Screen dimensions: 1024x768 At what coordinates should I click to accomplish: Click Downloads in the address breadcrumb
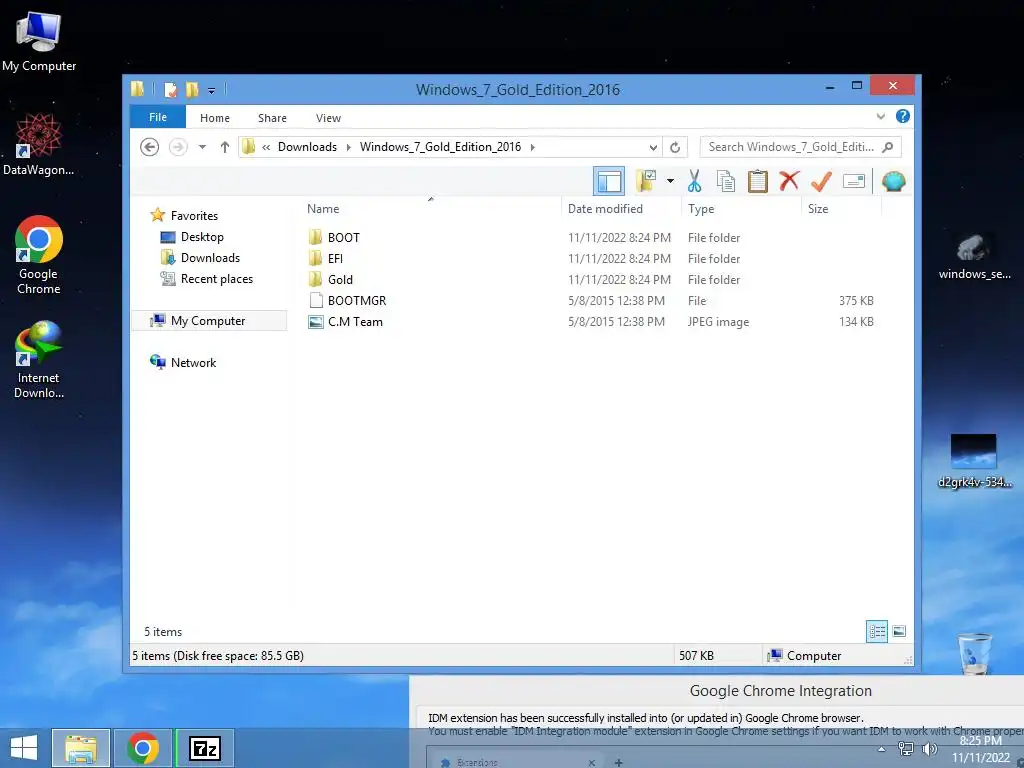[308, 147]
